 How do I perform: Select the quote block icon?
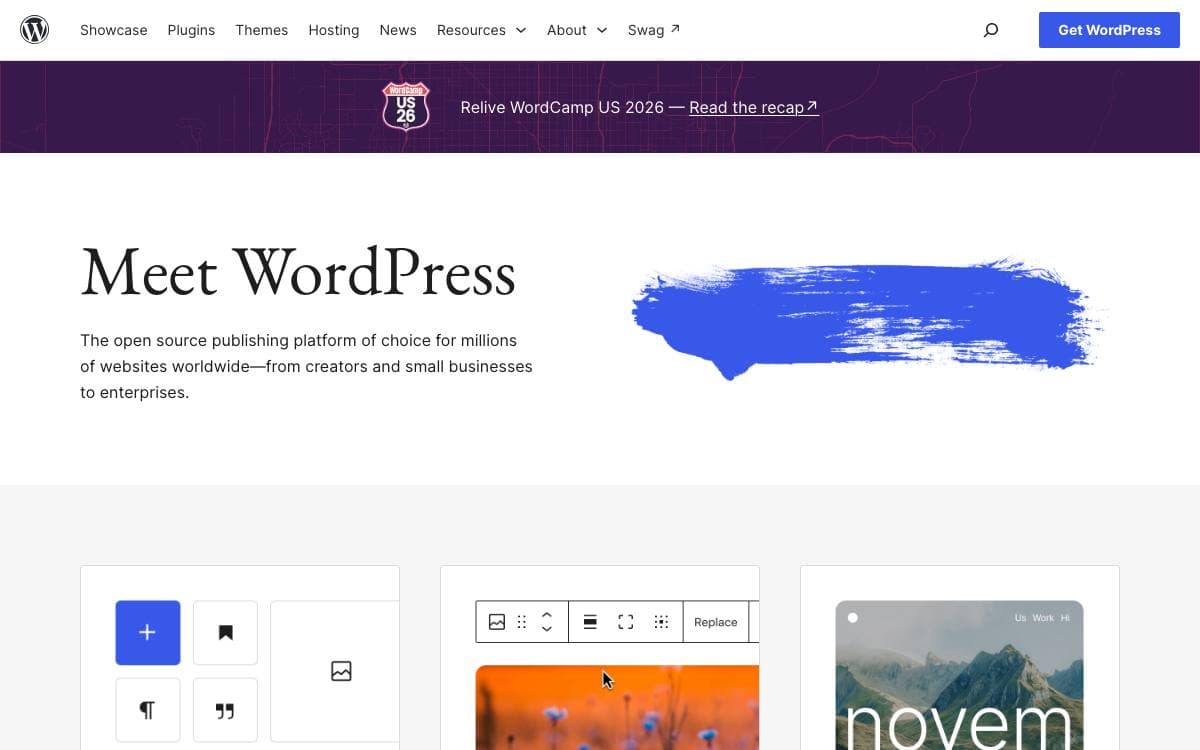tap(225, 710)
